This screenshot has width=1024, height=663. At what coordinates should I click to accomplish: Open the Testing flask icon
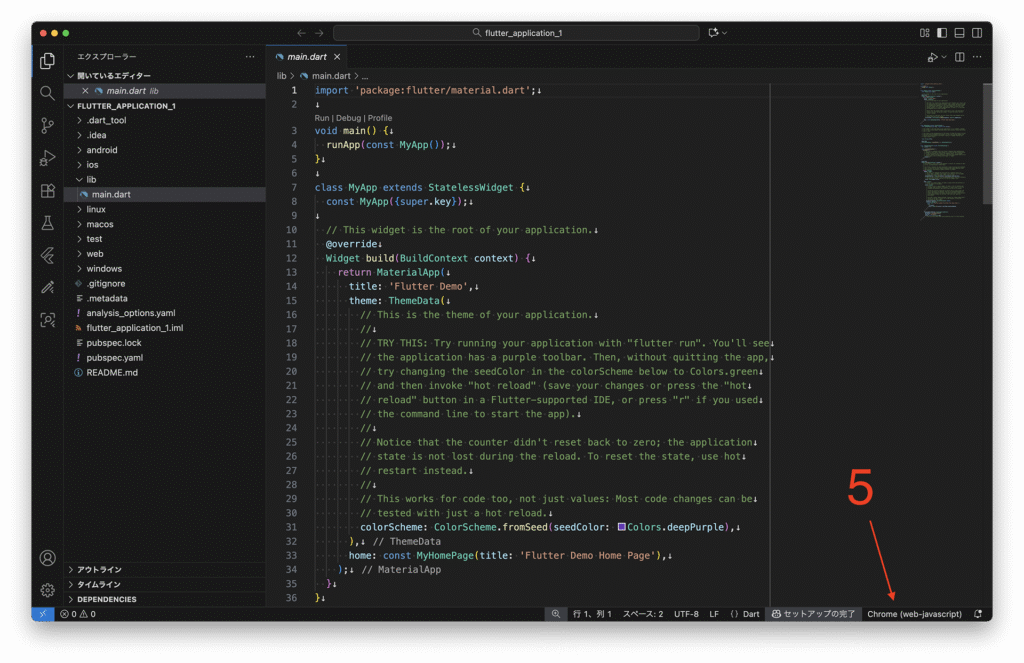(47, 223)
